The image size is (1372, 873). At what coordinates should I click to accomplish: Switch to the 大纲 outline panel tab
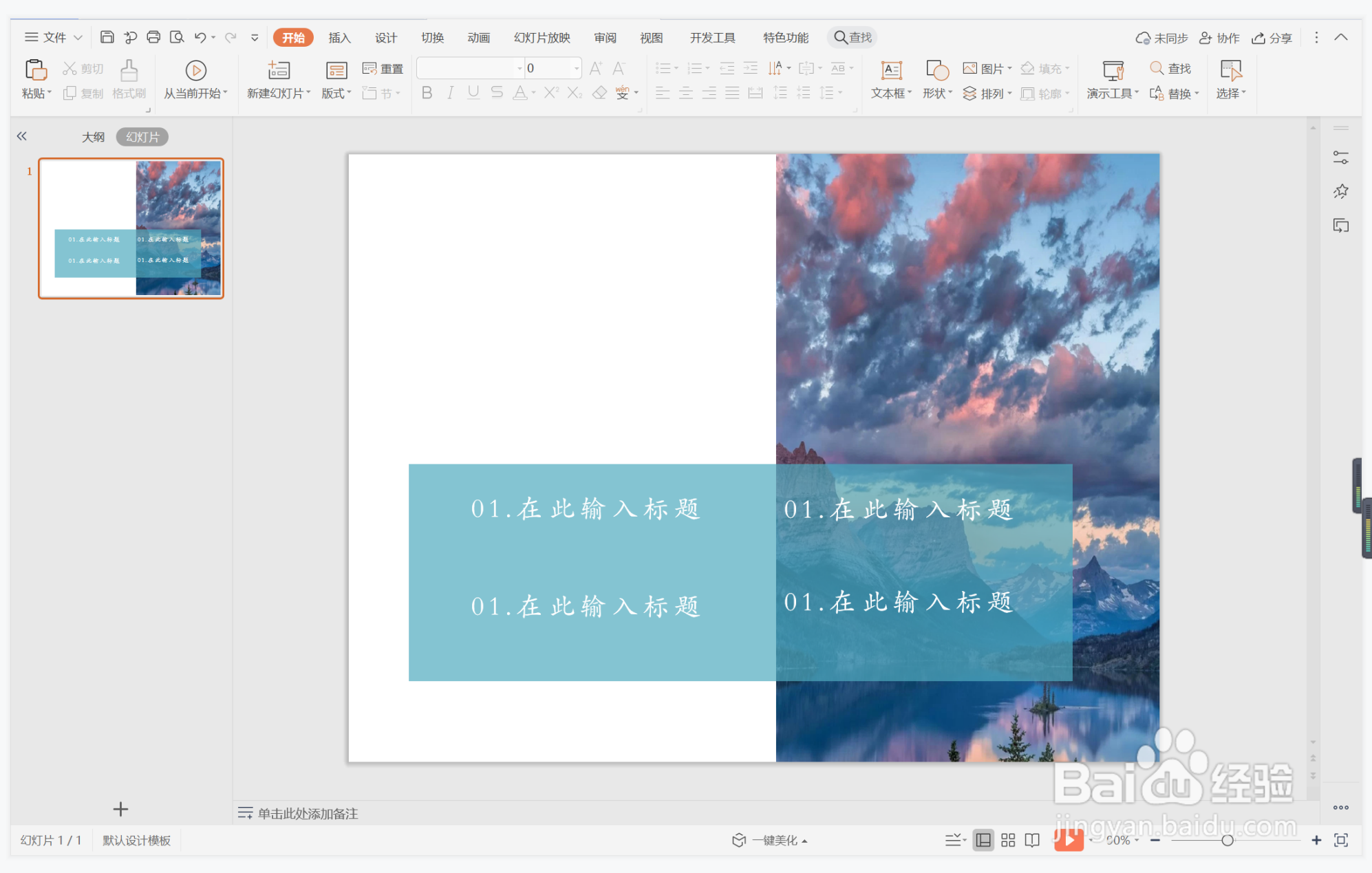[94, 136]
